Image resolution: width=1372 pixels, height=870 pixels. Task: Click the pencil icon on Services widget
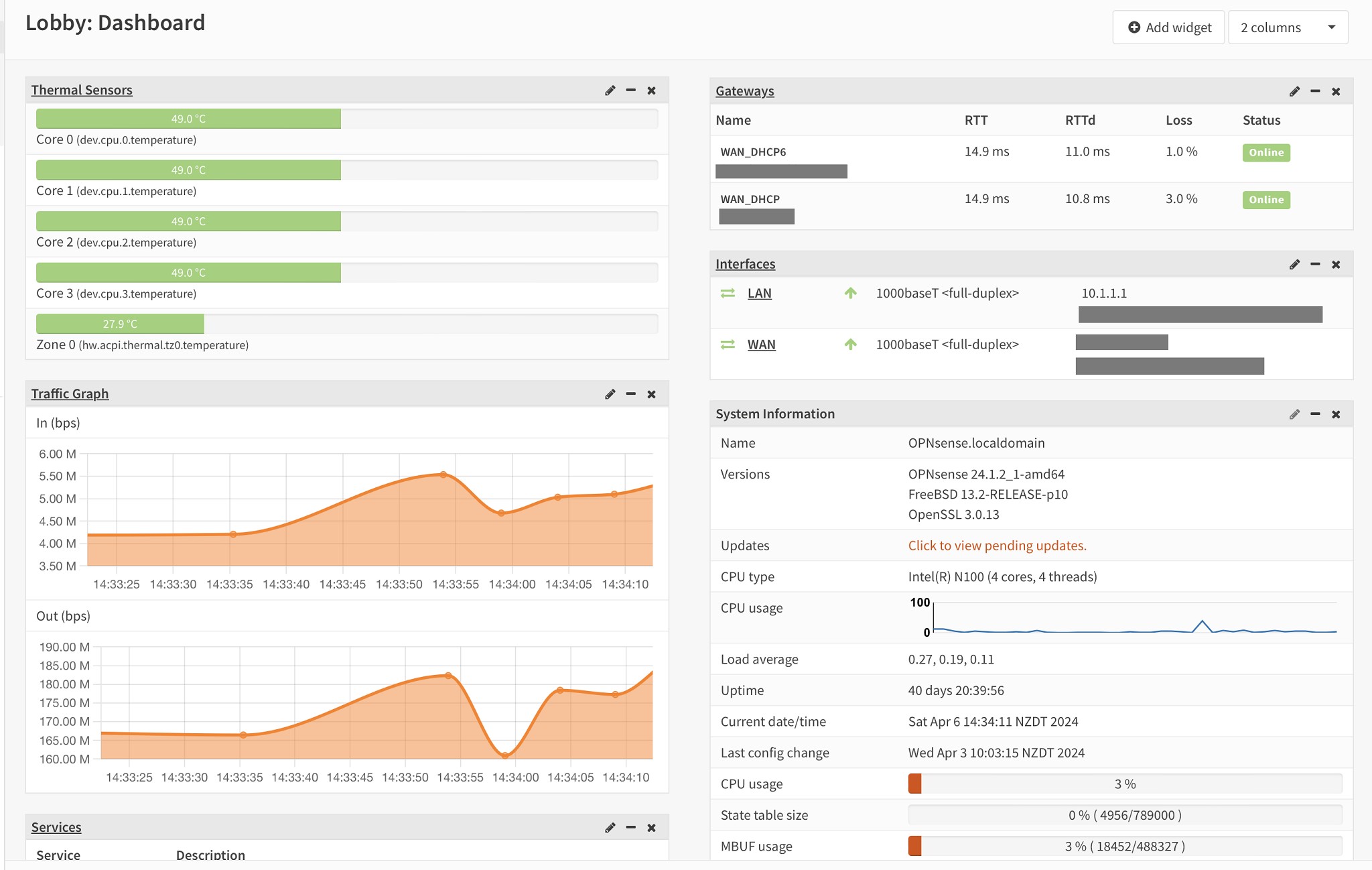pyautogui.click(x=610, y=828)
